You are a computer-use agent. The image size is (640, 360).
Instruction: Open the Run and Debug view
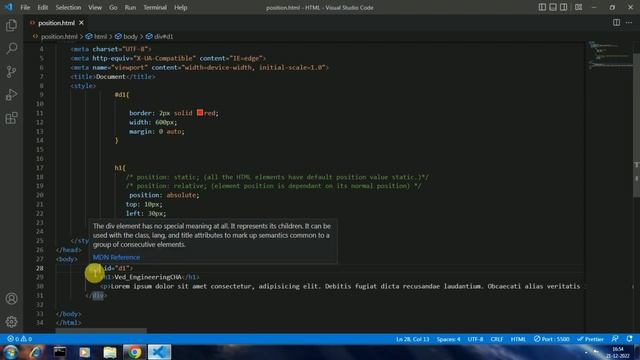(11, 95)
